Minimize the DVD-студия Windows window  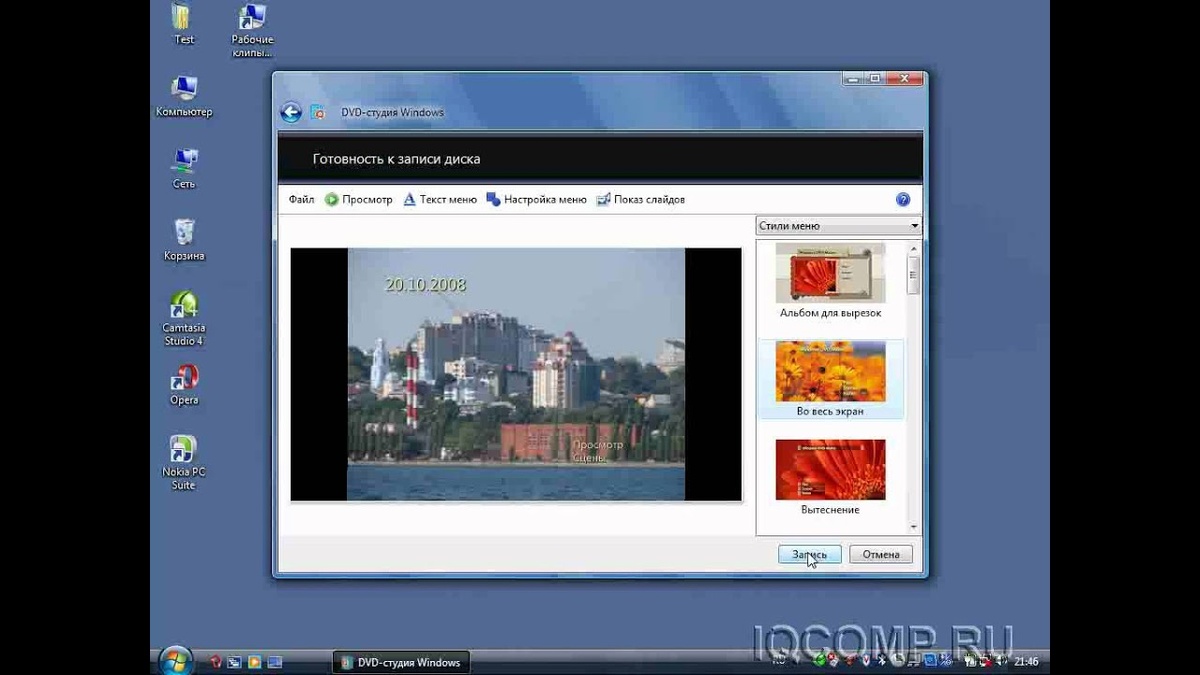(x=853, y=78)
